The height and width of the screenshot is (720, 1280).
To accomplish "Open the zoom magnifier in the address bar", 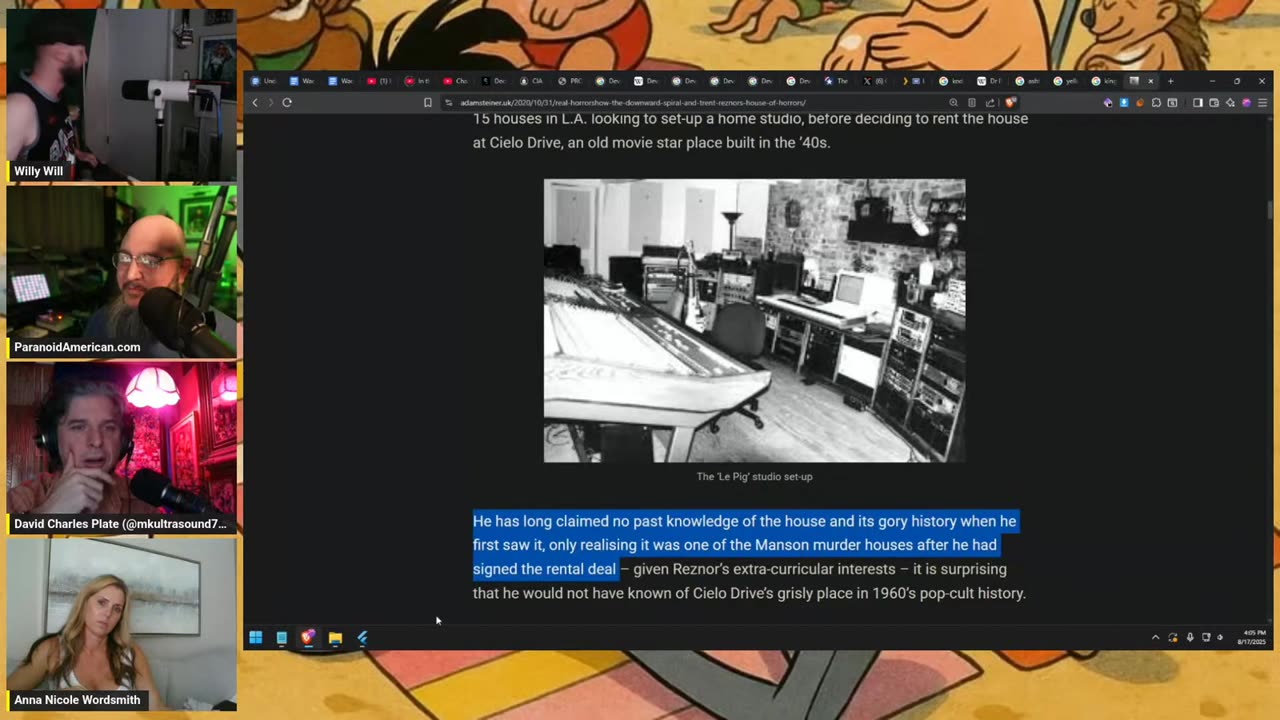I will point(953,102).
